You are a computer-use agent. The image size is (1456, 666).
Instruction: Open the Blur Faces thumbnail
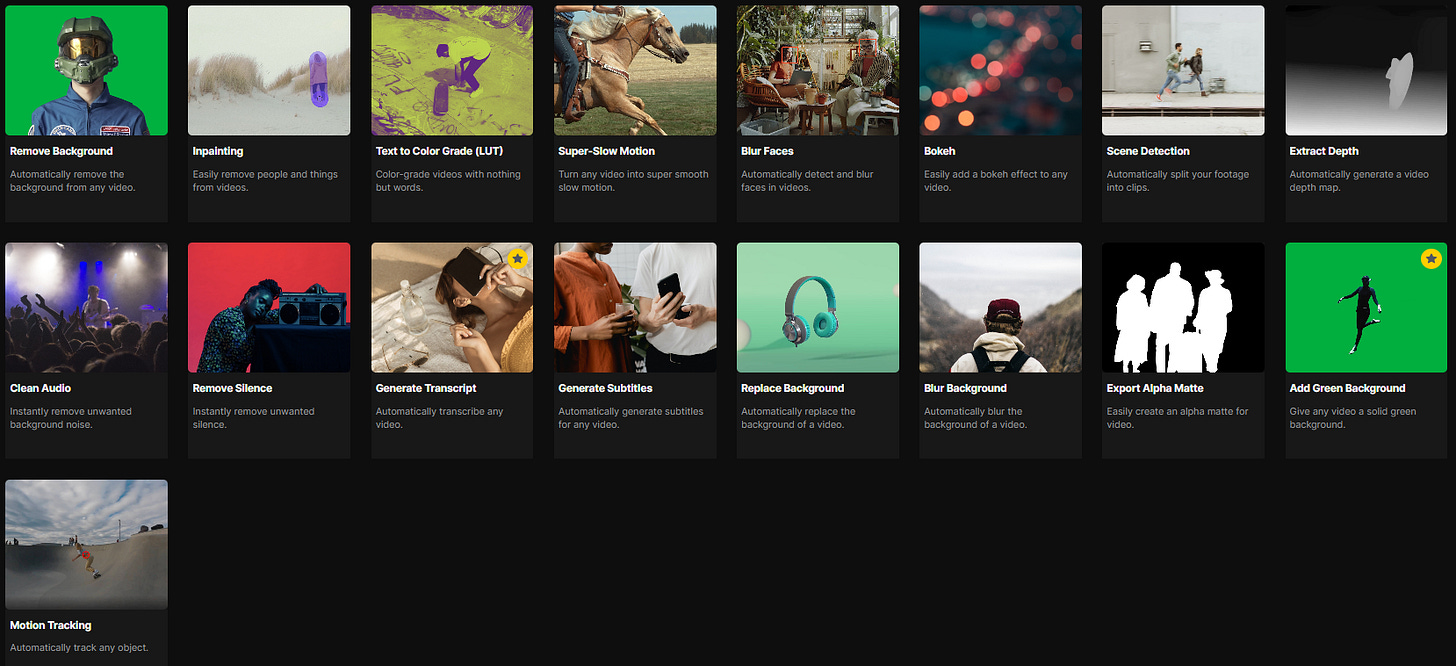click(x=818, y=70)
